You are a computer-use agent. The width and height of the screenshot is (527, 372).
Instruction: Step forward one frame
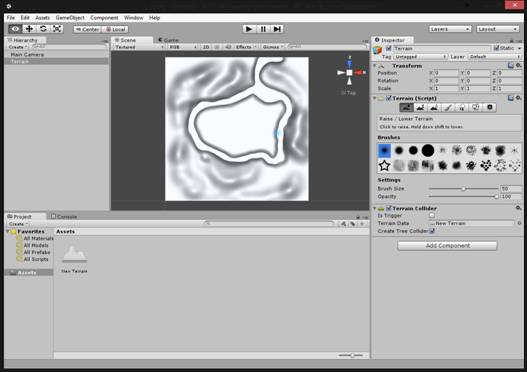(x=277, y=29)
